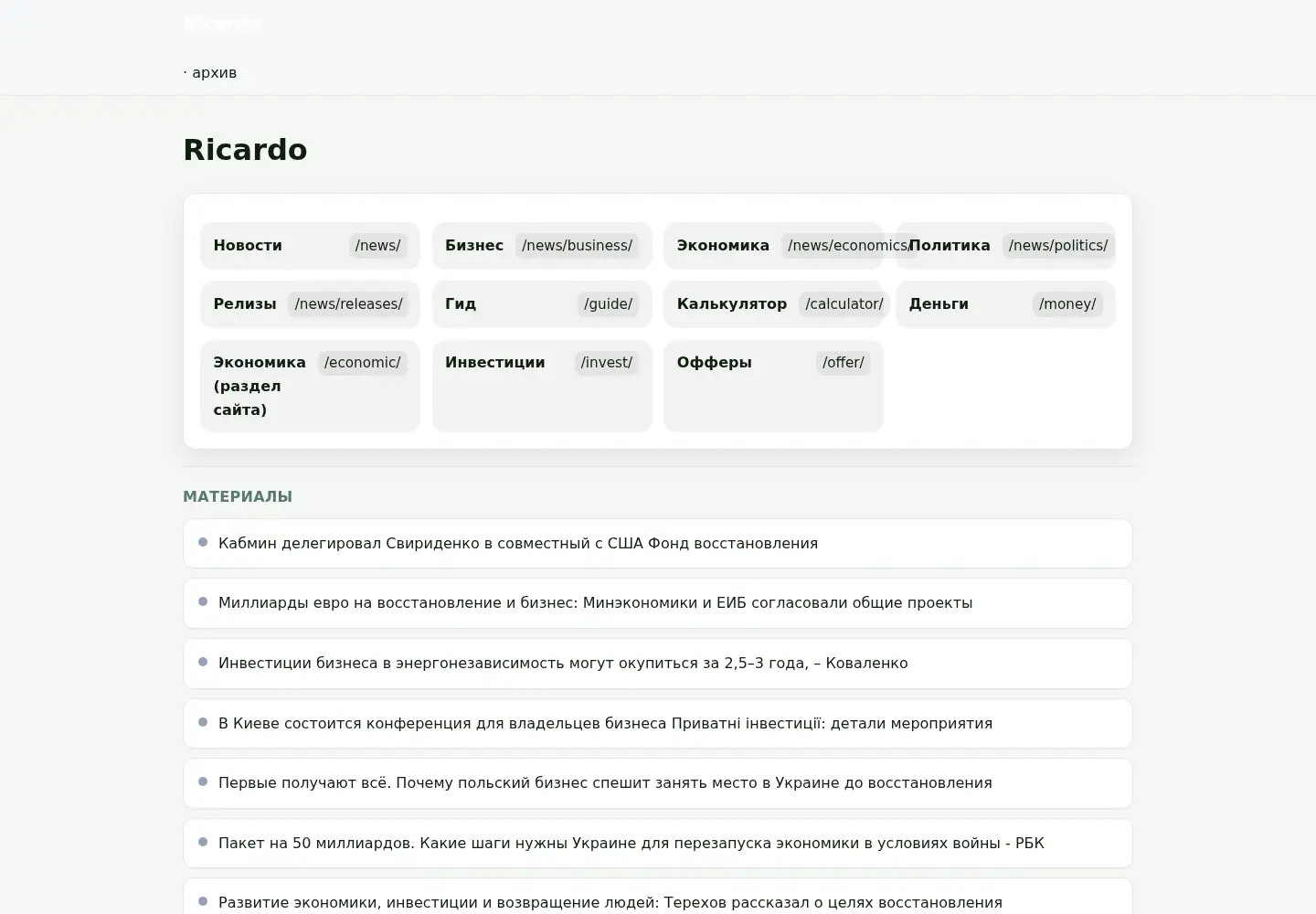This screenshot has height=914, width=1316.
Task: Open article Развитие экономики, инвестиции и возвращение
Action: (658, 897)
